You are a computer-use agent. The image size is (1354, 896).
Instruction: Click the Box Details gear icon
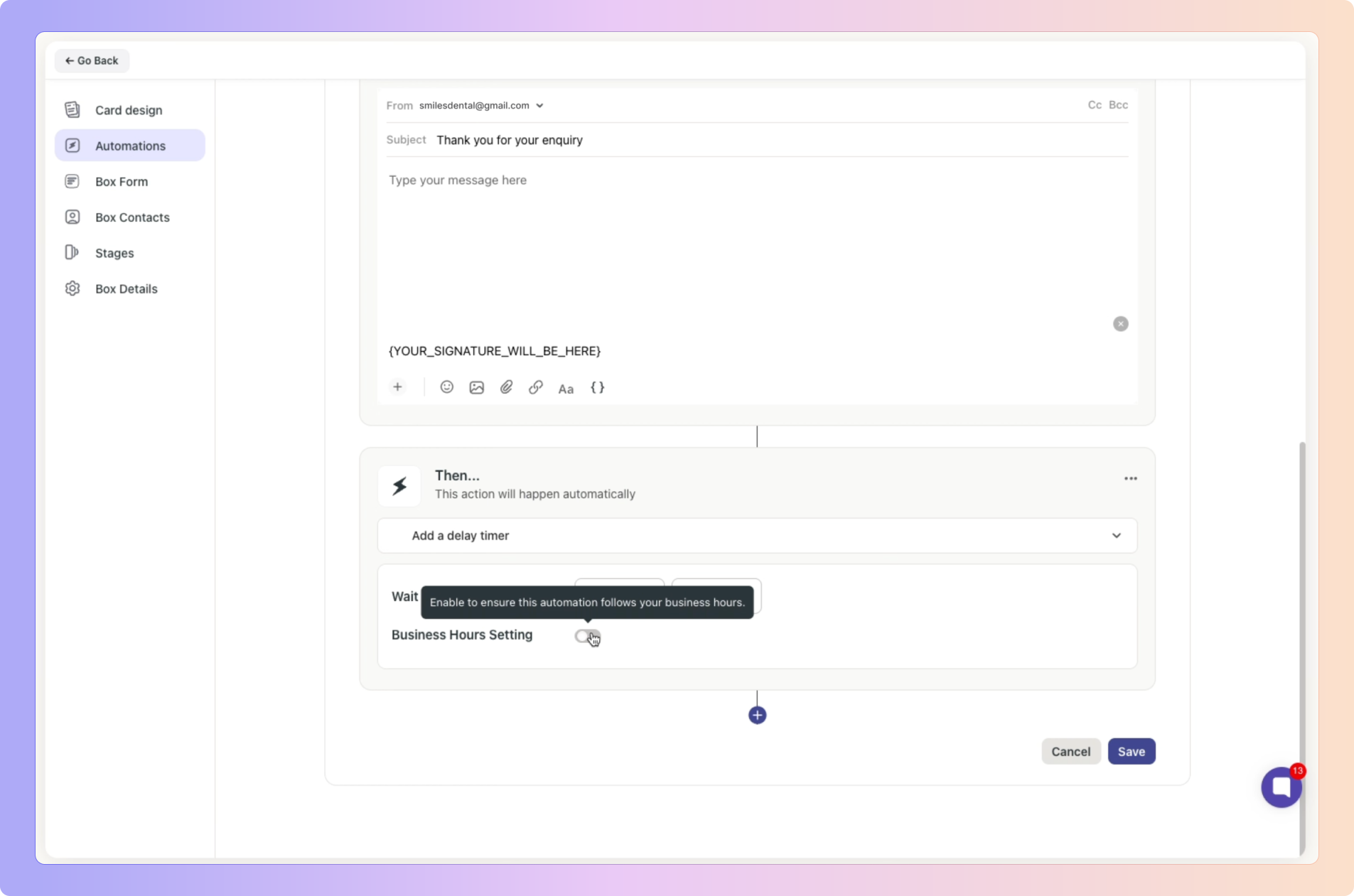coord(72,288)
